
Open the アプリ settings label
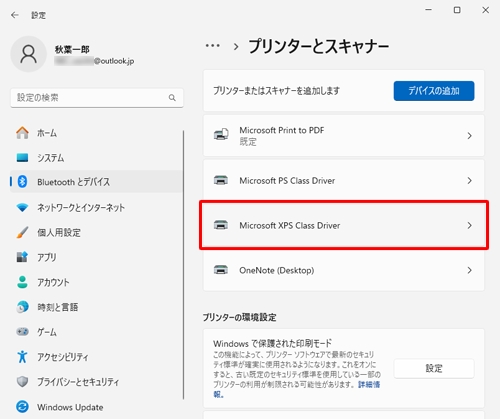(x=47, y=257)
